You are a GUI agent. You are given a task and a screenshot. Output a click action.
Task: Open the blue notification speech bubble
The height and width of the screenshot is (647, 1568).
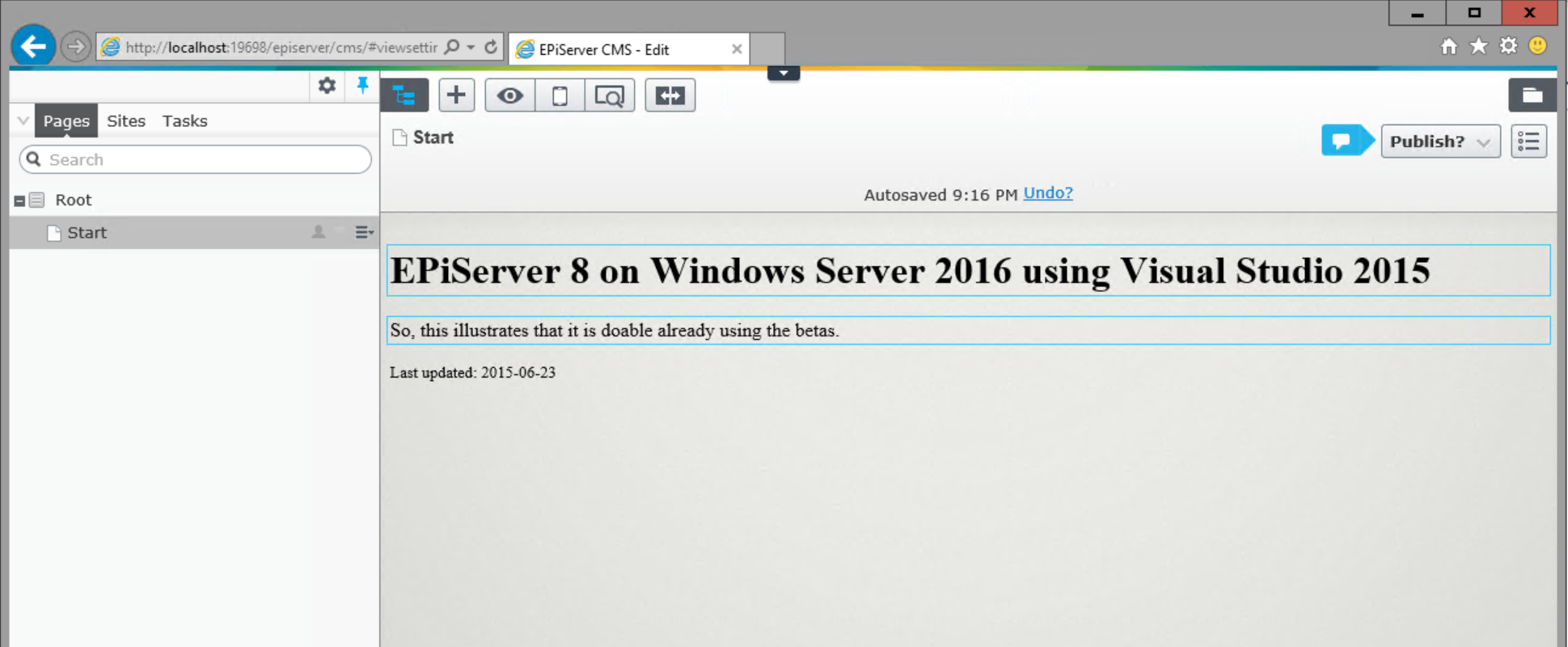1344,141
